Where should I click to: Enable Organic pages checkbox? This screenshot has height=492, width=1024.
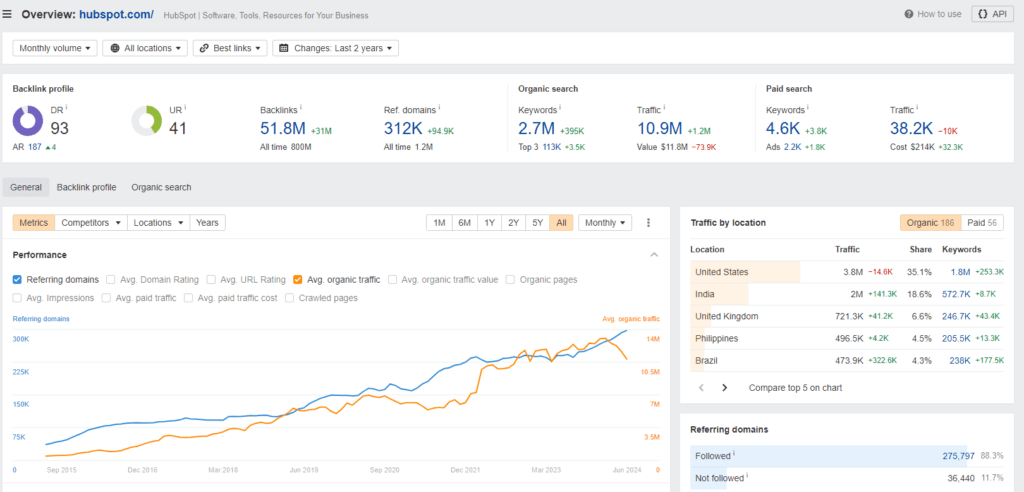click(x=511, y=280)
